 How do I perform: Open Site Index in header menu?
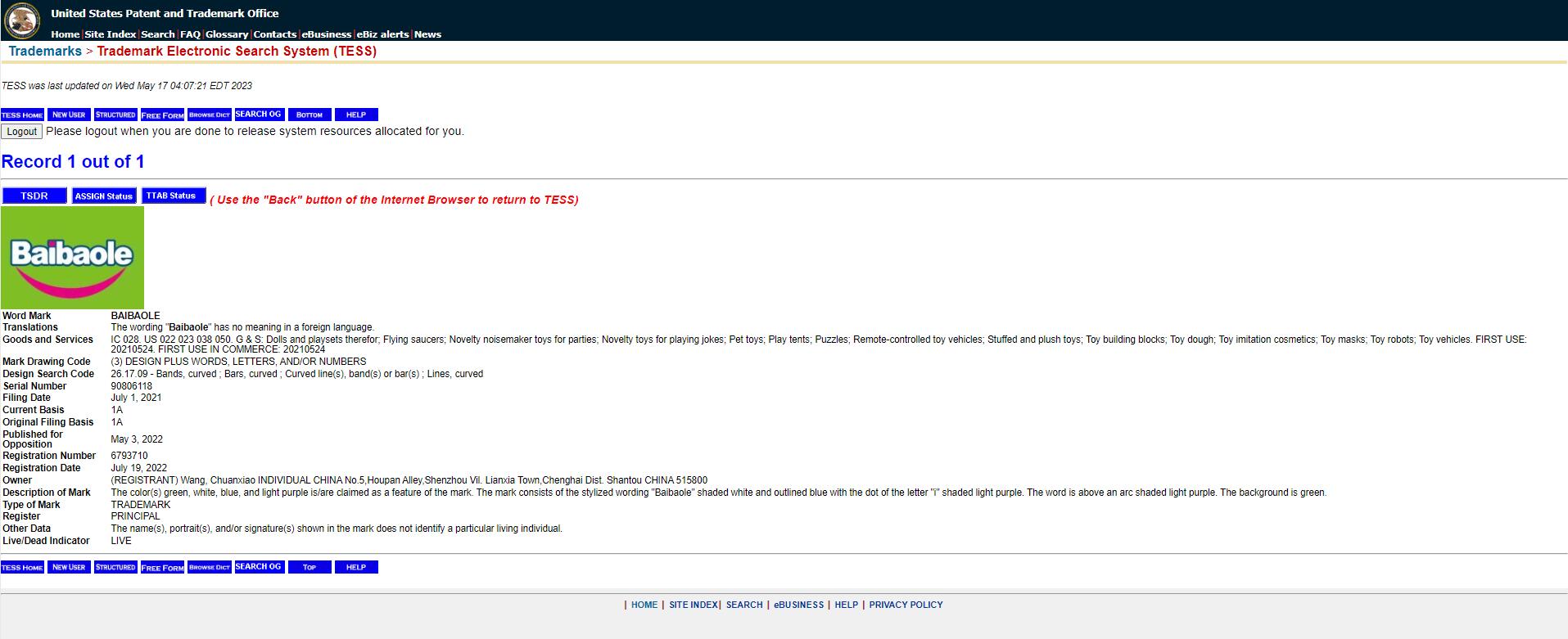[110, 34]
